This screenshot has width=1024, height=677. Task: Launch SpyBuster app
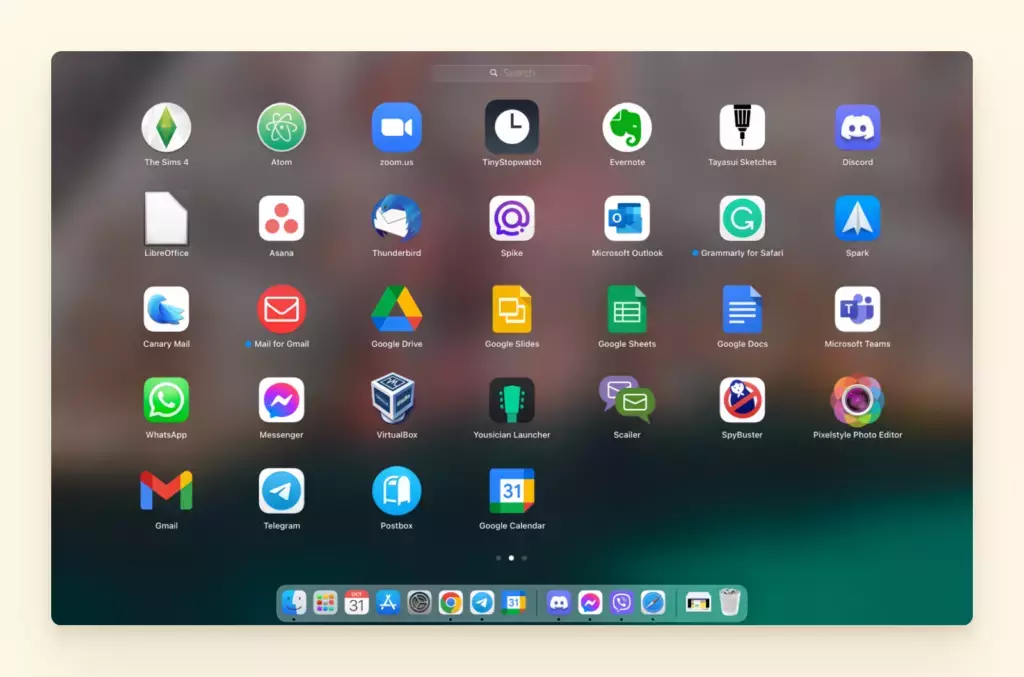click(742, 400)
